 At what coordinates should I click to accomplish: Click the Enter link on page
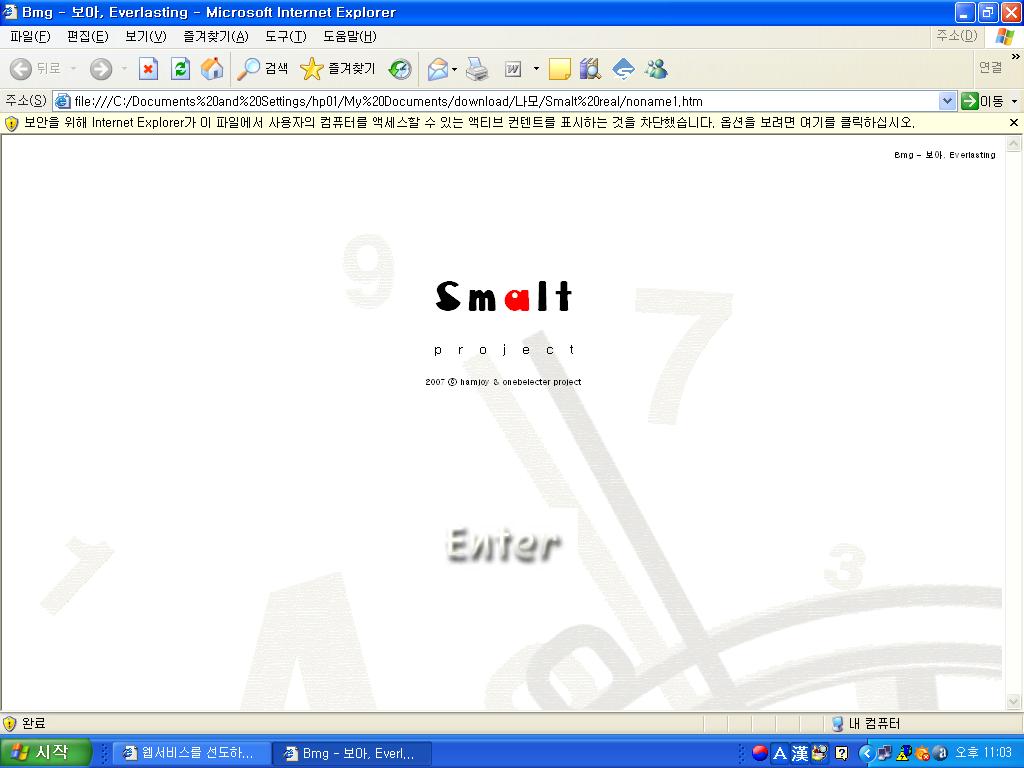click(502, 545)
